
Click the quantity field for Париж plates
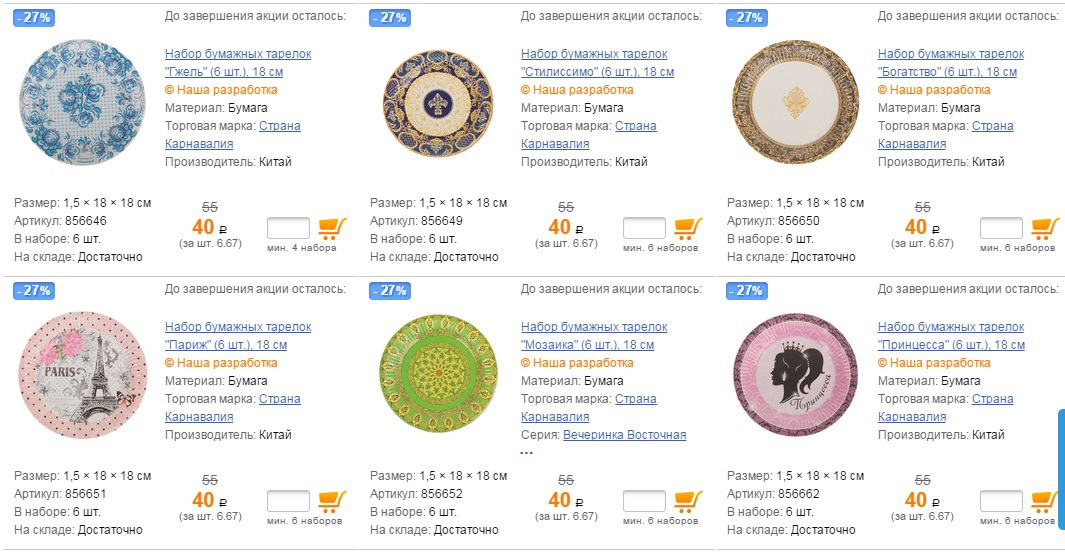(x=288, y=501)
